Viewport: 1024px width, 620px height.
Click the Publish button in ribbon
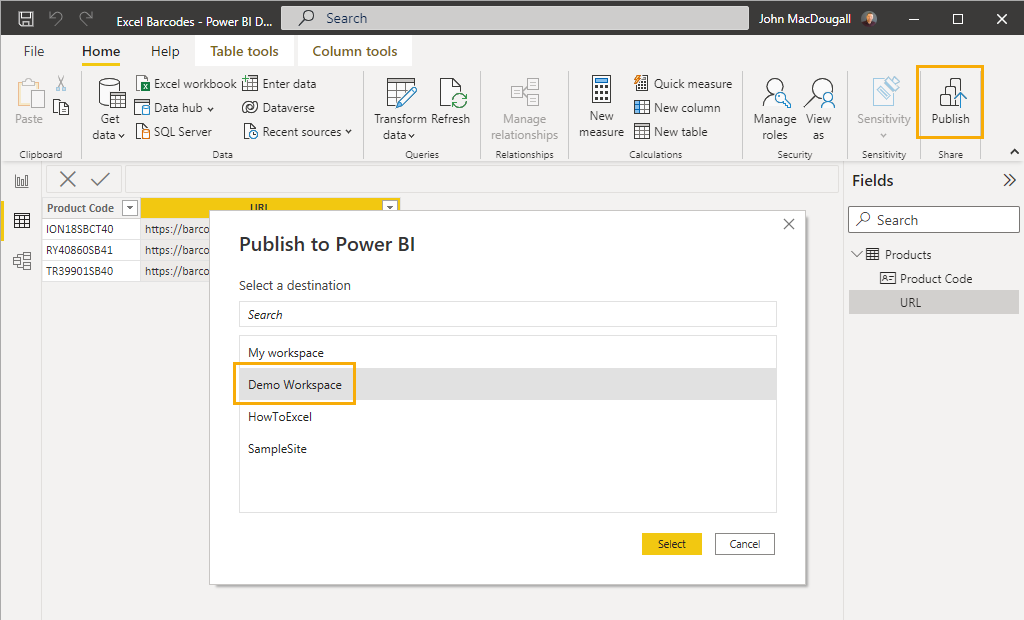point(950,102)
